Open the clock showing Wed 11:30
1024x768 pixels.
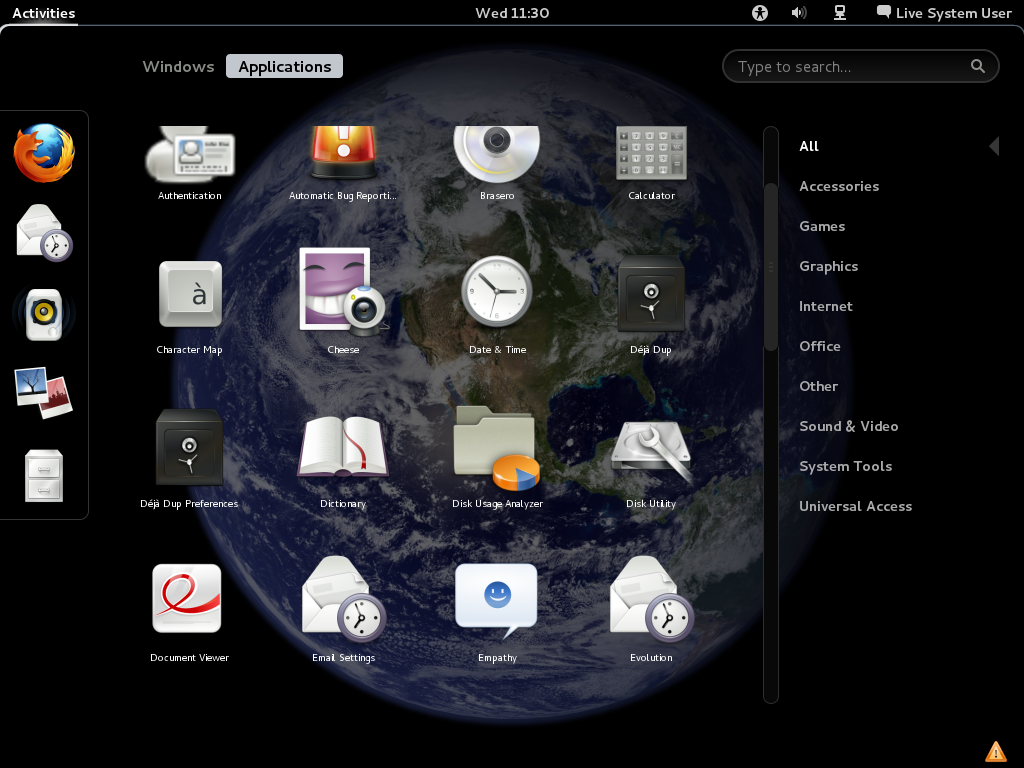click(x=512, y=12)
